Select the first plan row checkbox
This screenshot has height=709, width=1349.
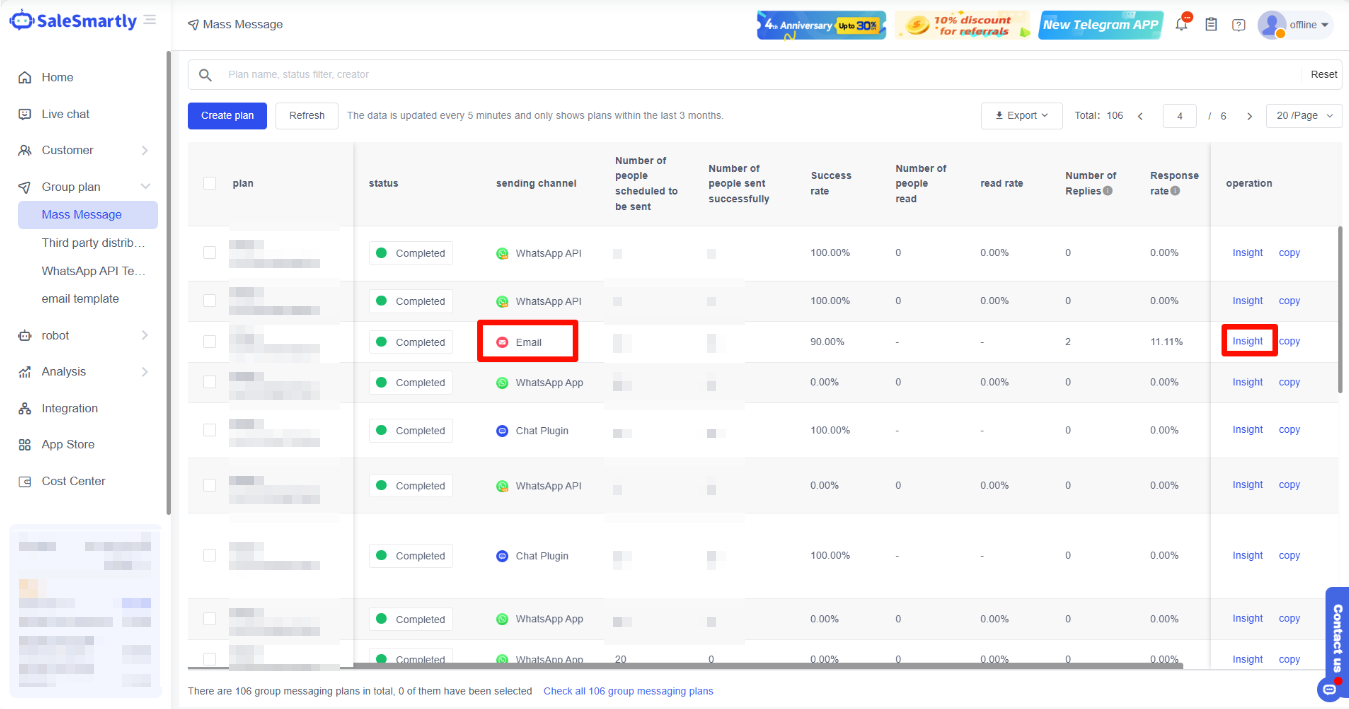(209, 253)
